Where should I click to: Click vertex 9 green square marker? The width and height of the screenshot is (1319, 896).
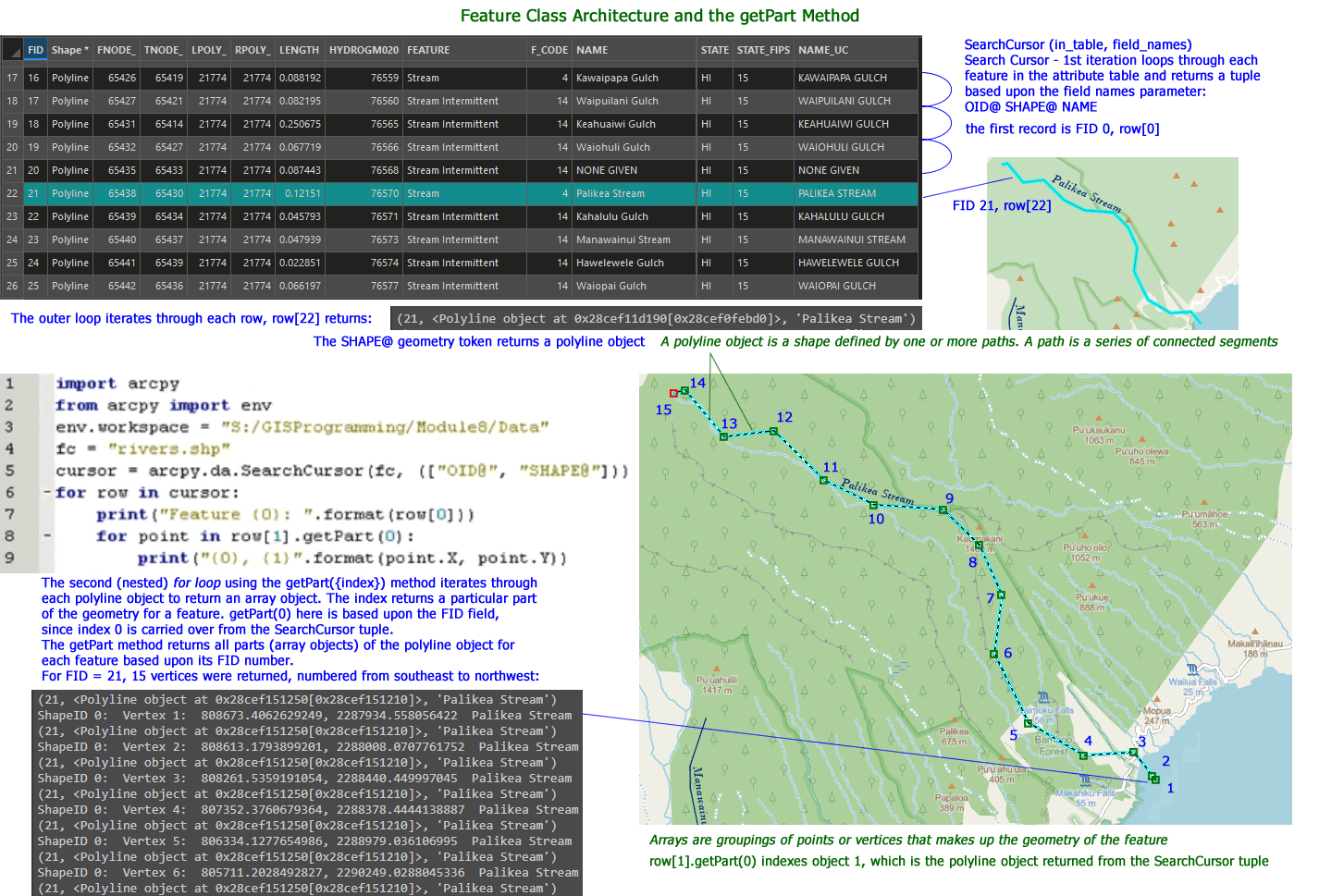[943, 509]
